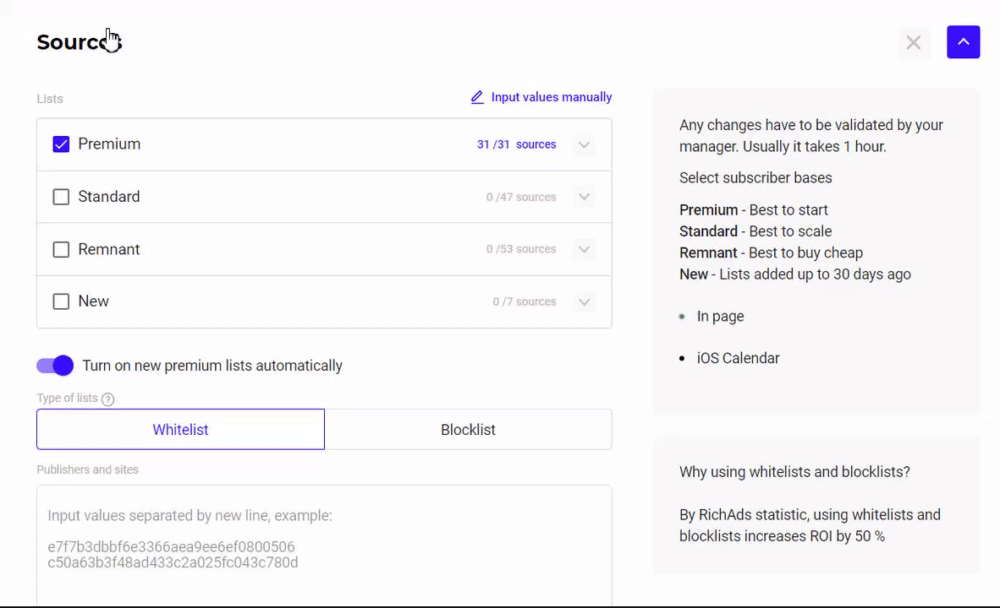
Task: Click the 0/47 sources count on Standard
Action: tap(521, 197)
